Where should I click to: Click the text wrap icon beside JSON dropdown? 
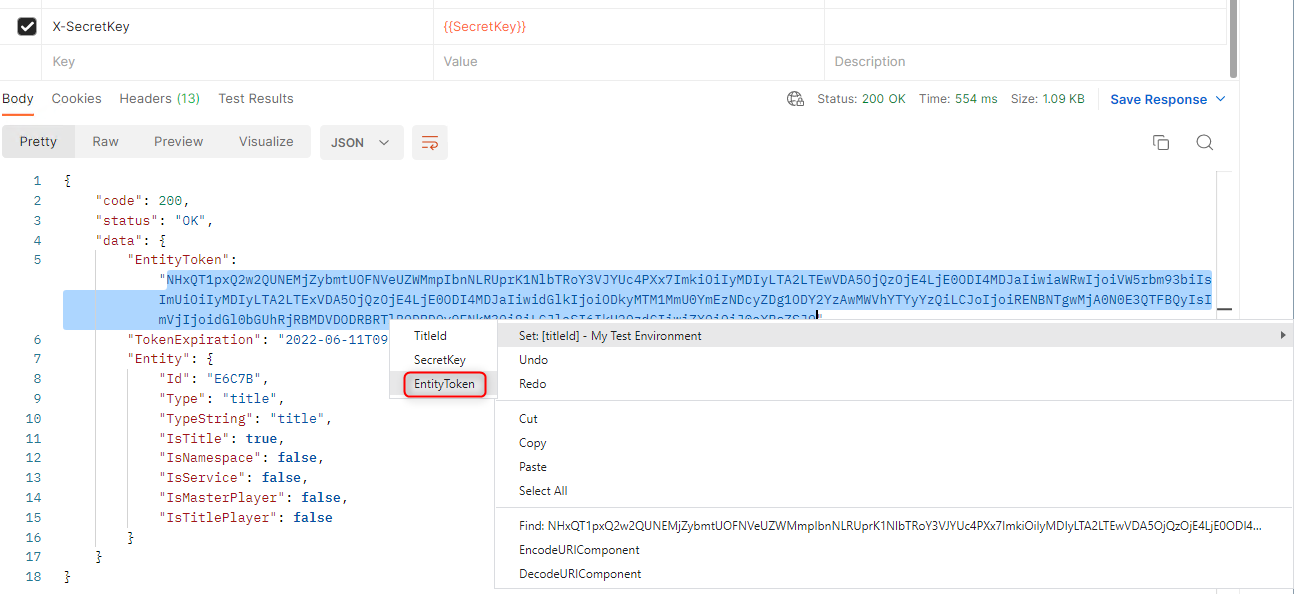click(x=429, y=142)
